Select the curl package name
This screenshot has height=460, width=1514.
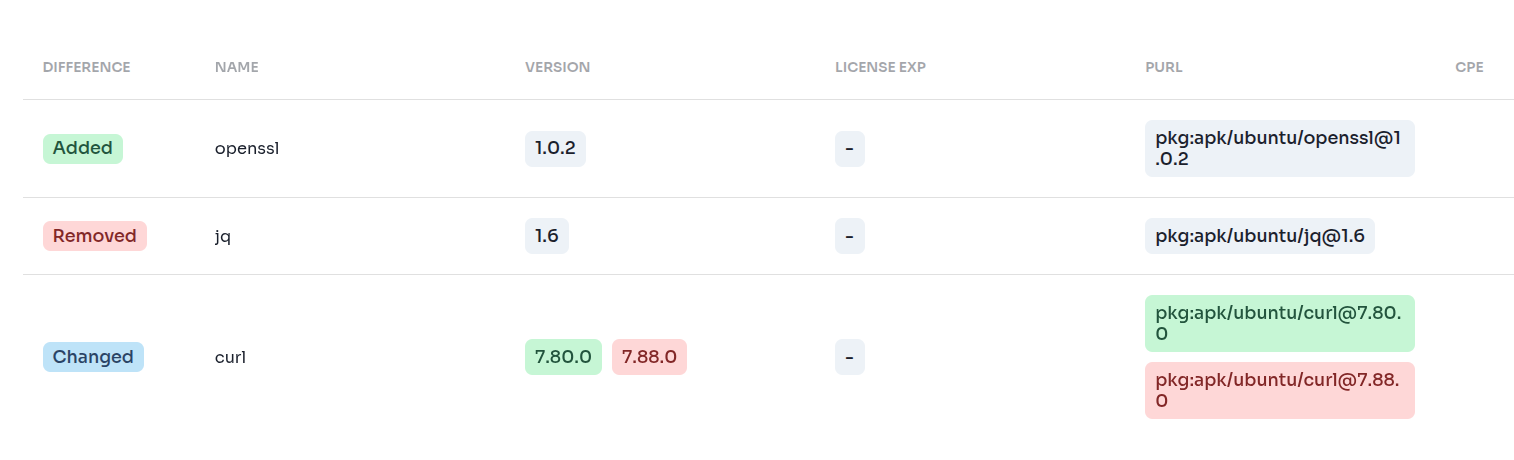click(x=230, y=357)
